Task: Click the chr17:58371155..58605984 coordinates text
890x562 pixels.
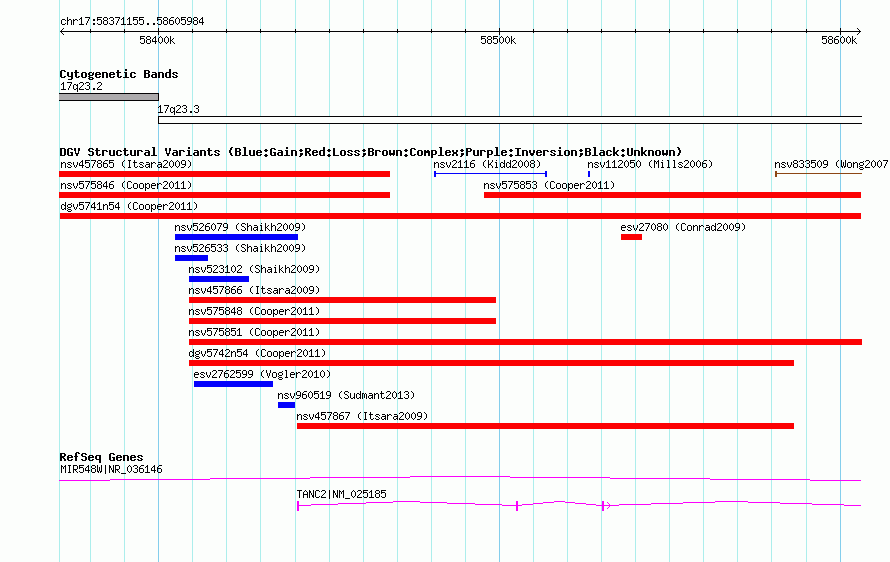Action: click(x=132, y=21)
